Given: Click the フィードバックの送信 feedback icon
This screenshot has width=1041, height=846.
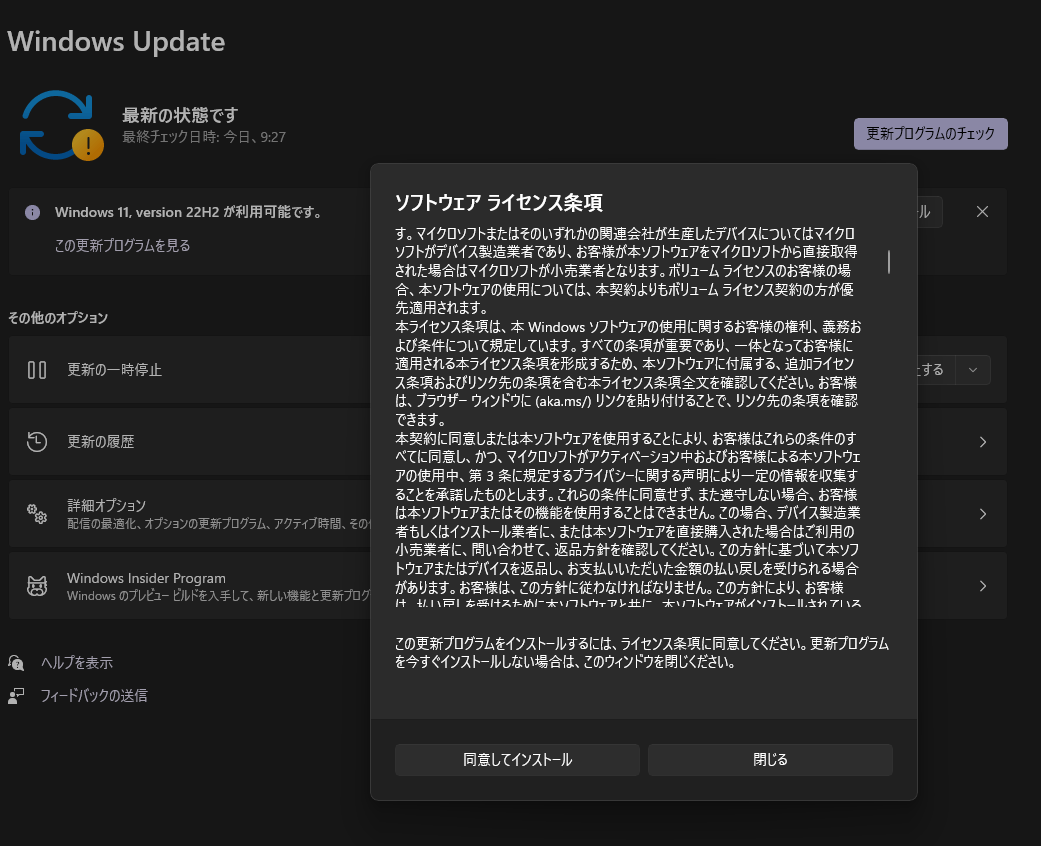Looking at the screenshot, I should coord(16,695).
